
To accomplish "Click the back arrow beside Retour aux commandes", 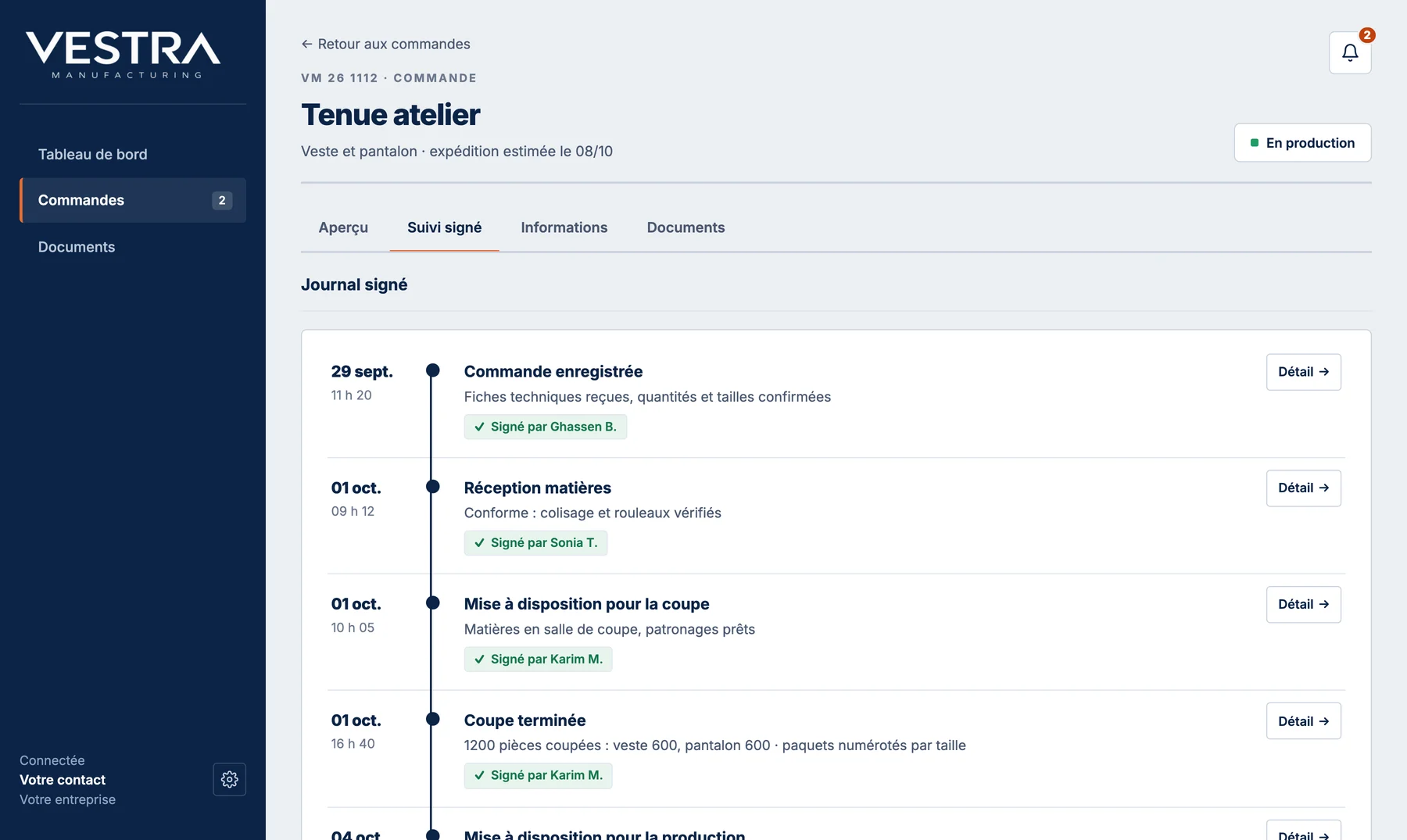I will [x=306, y=45].
